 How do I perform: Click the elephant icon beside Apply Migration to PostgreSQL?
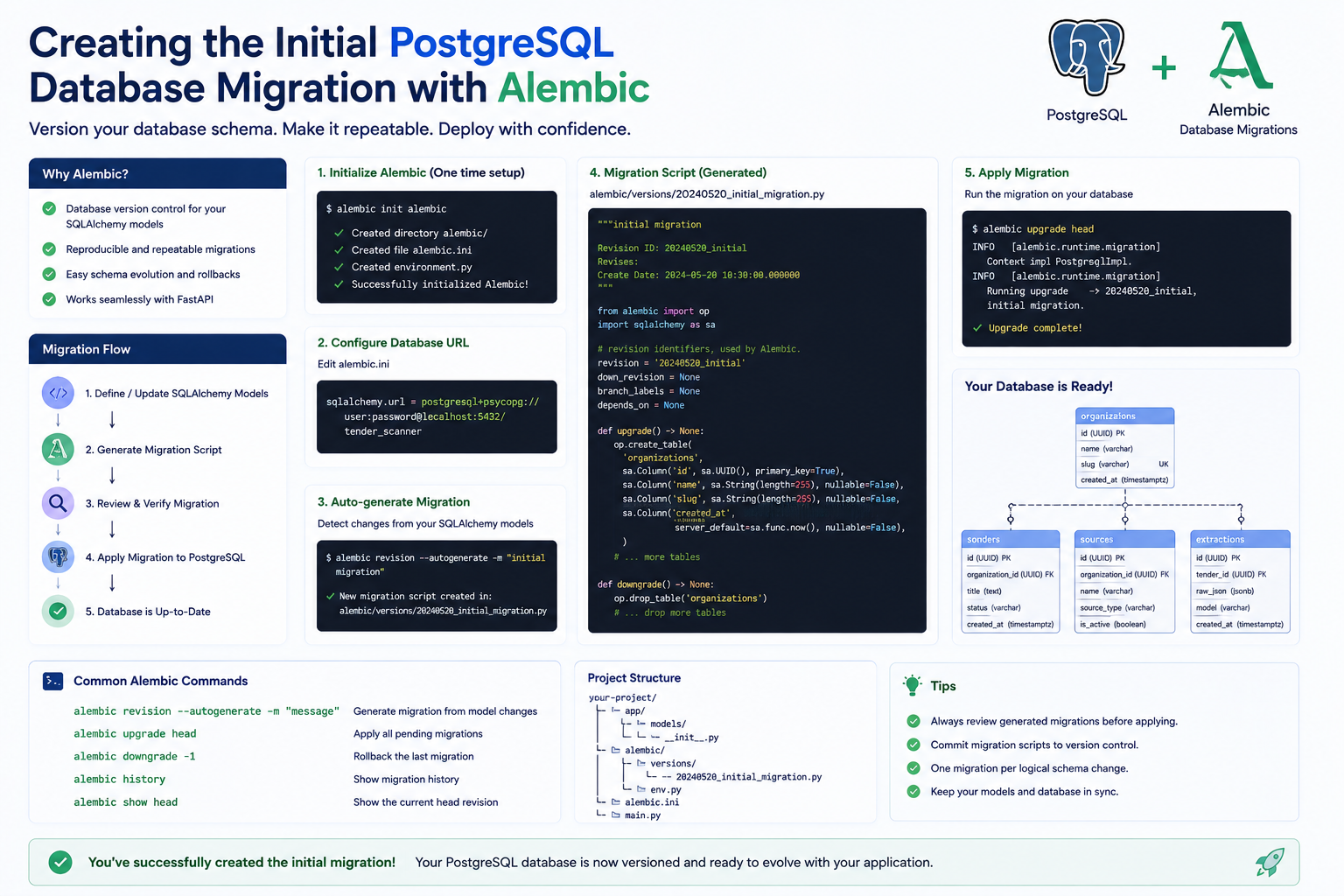(58, 557)
